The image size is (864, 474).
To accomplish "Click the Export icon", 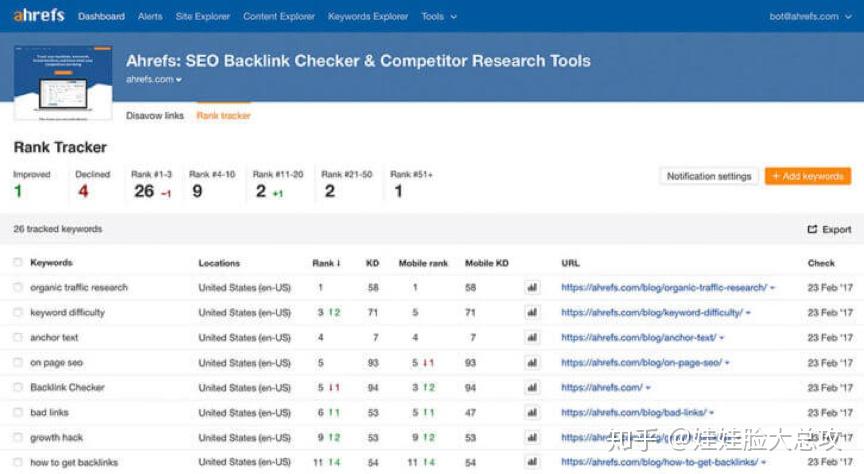I will (x=812, y=229).
